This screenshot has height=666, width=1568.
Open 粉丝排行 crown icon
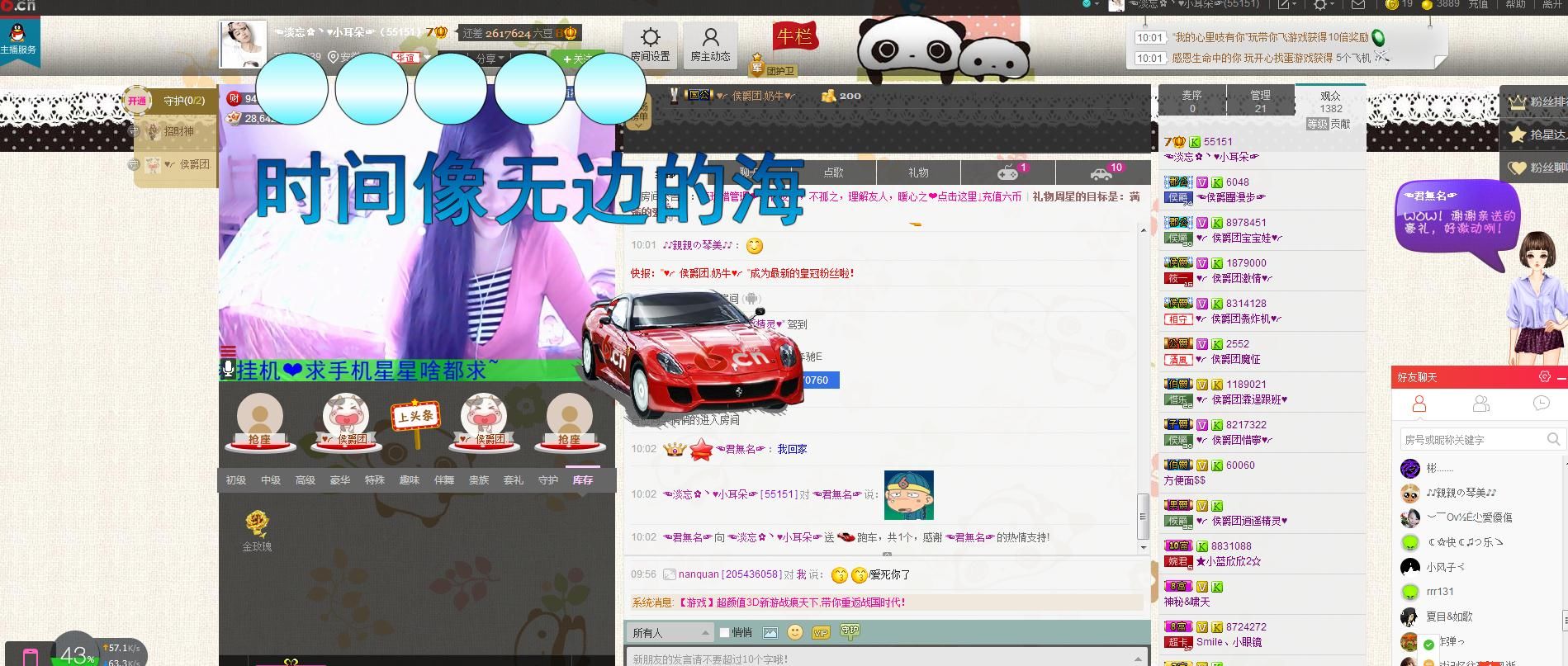[x=1518, y=102]
